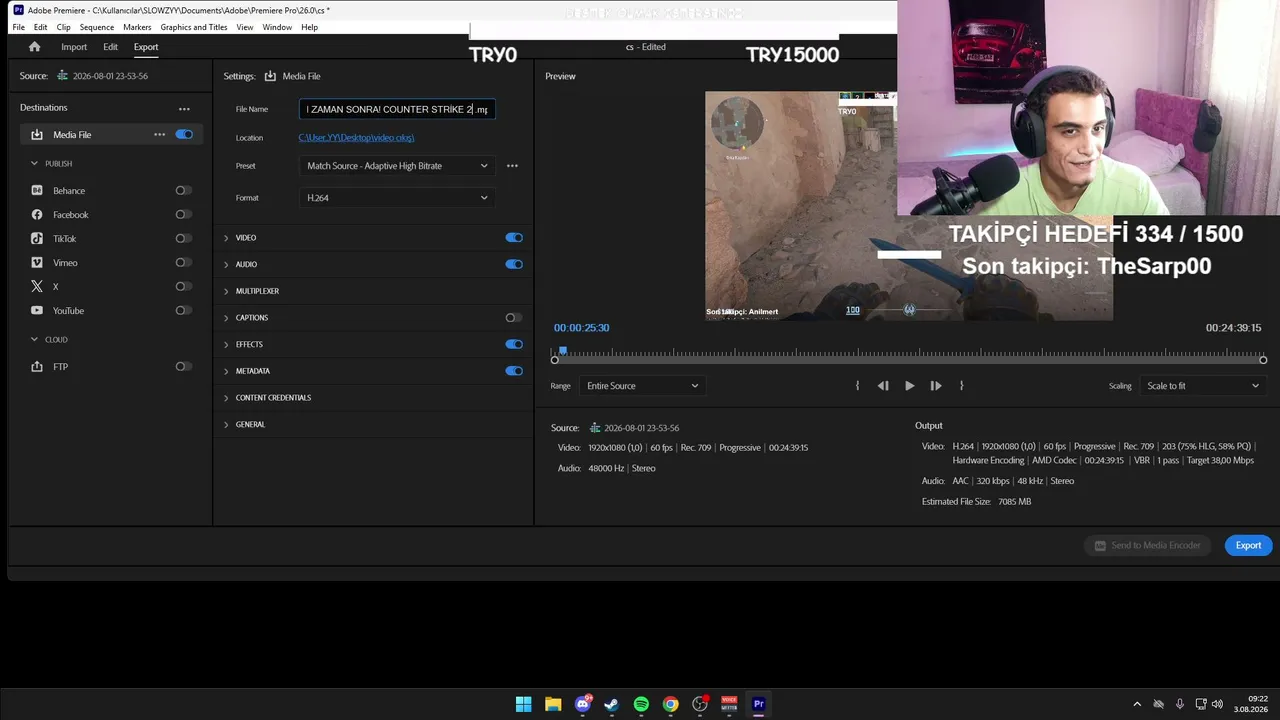The width and height of the screenshot is (1280, 720).
Task: Open the Window menu
Action: [x=277, y=27]
